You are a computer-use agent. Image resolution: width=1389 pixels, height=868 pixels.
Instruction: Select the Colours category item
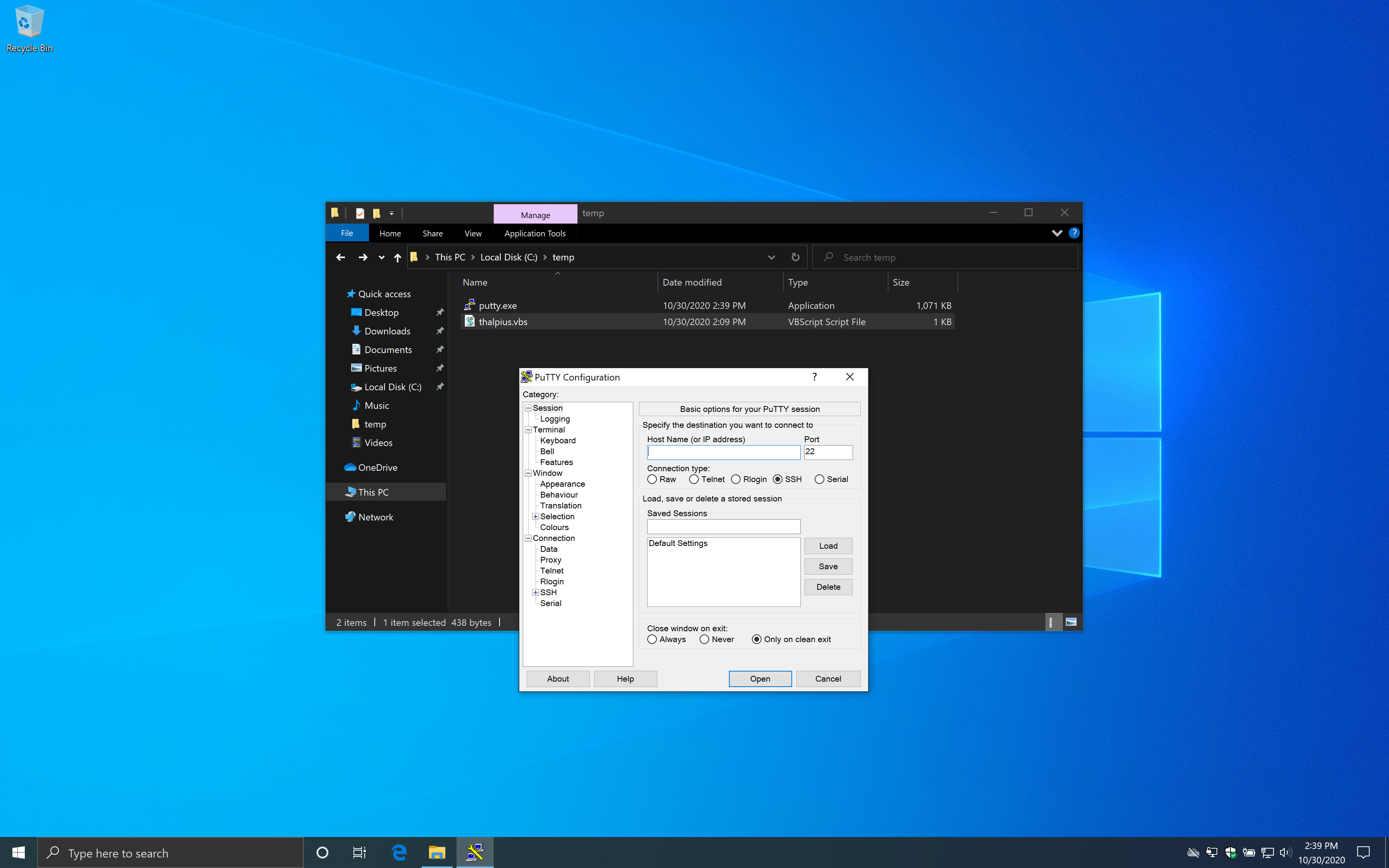(x=554, y=527)
